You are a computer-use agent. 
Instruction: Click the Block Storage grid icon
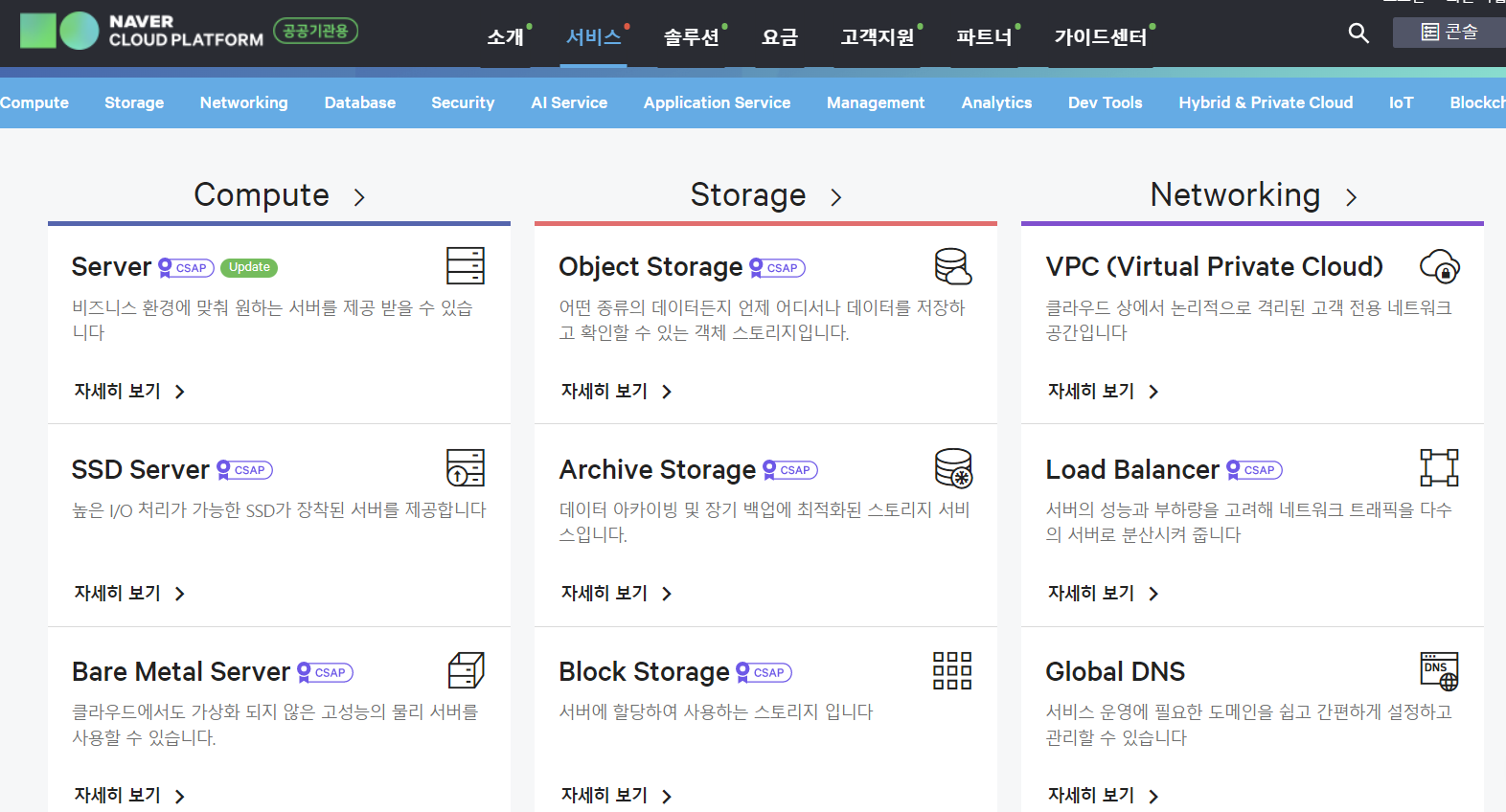point(952,670)
